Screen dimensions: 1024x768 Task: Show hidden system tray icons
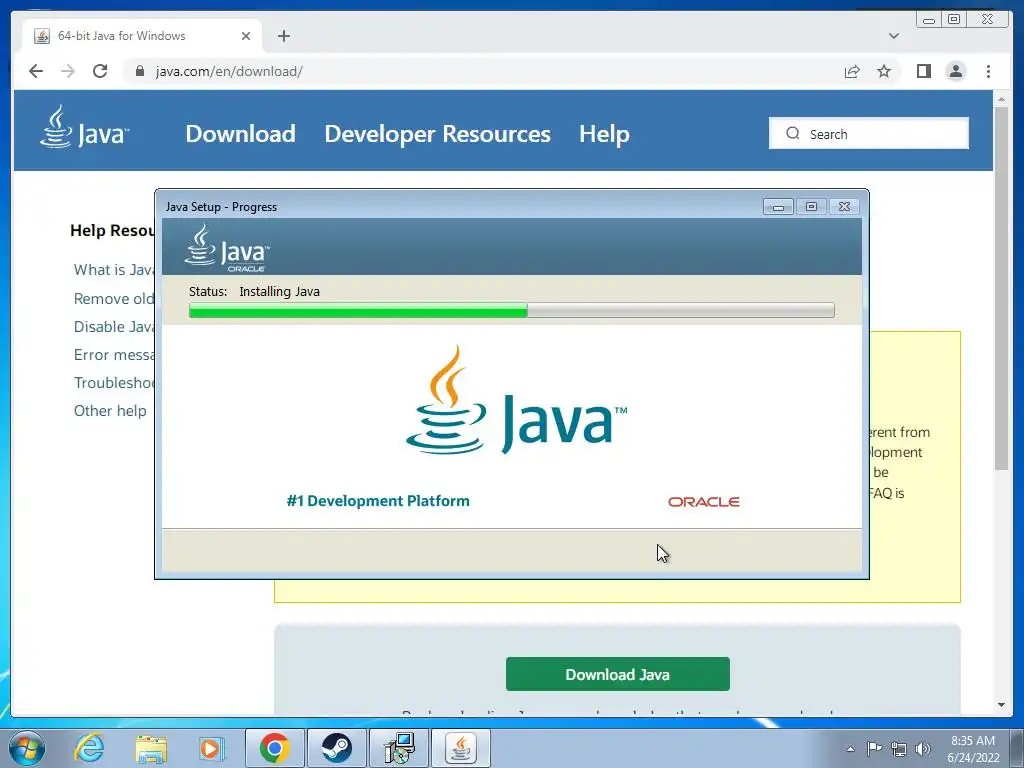(x=850, y=749)
